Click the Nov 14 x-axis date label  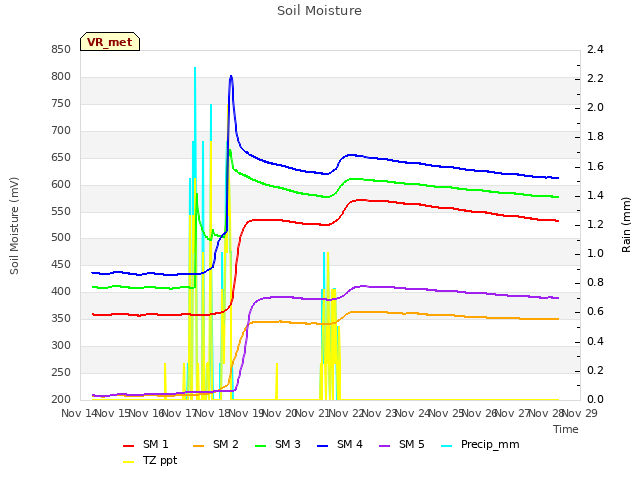tap(80, 413)
